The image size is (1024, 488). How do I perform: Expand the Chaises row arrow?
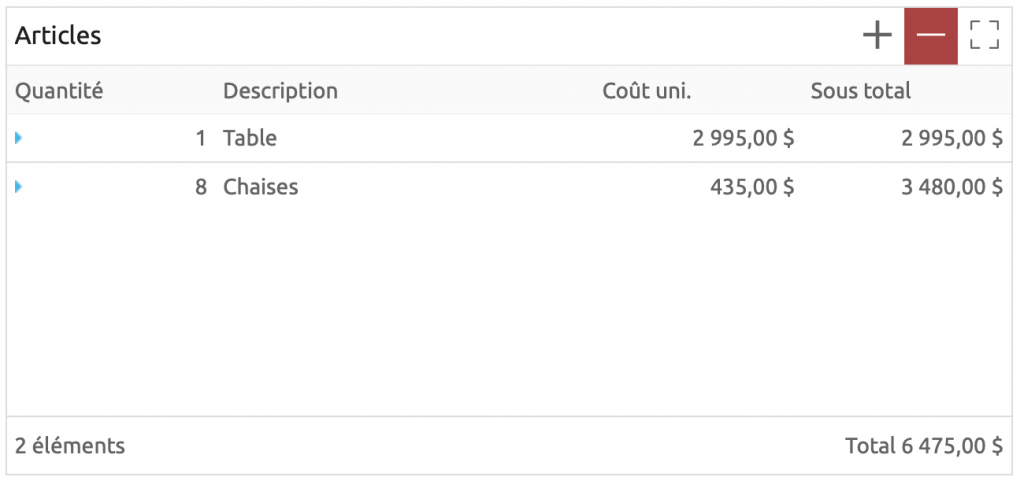19,186
